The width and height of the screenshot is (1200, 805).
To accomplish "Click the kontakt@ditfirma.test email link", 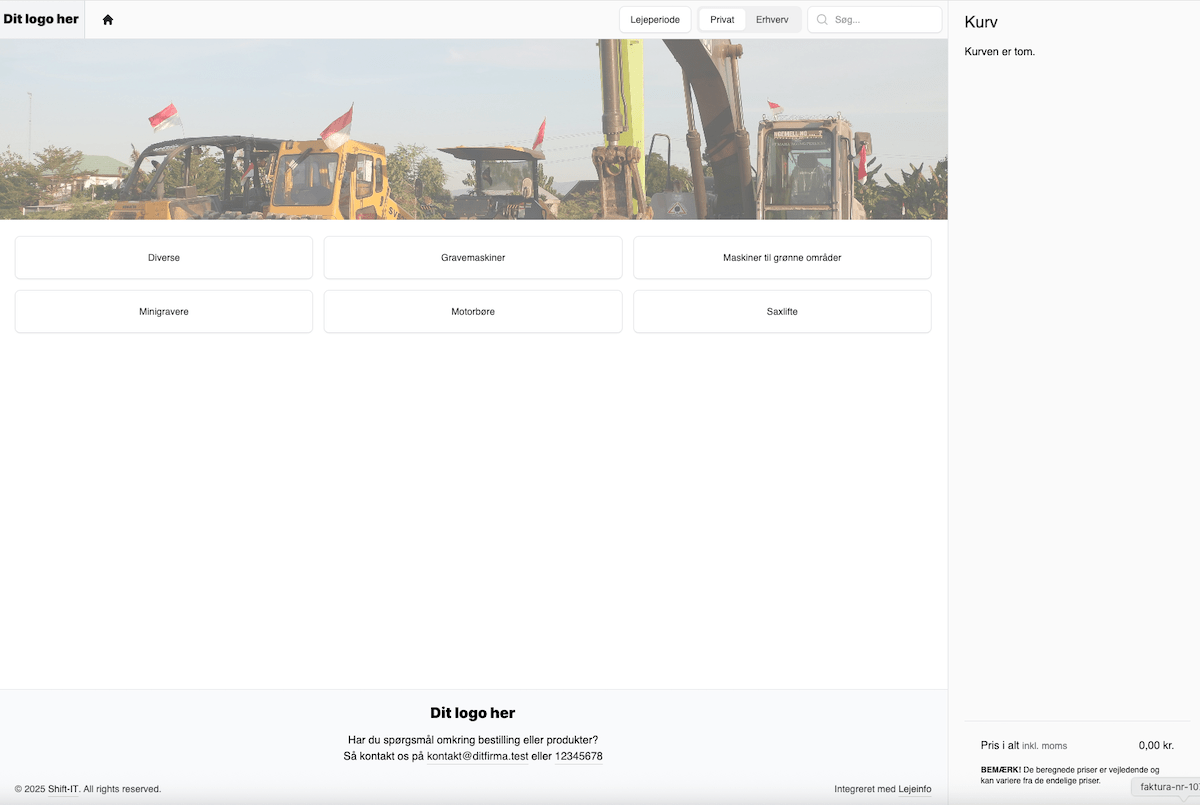I will pos(477,757).
